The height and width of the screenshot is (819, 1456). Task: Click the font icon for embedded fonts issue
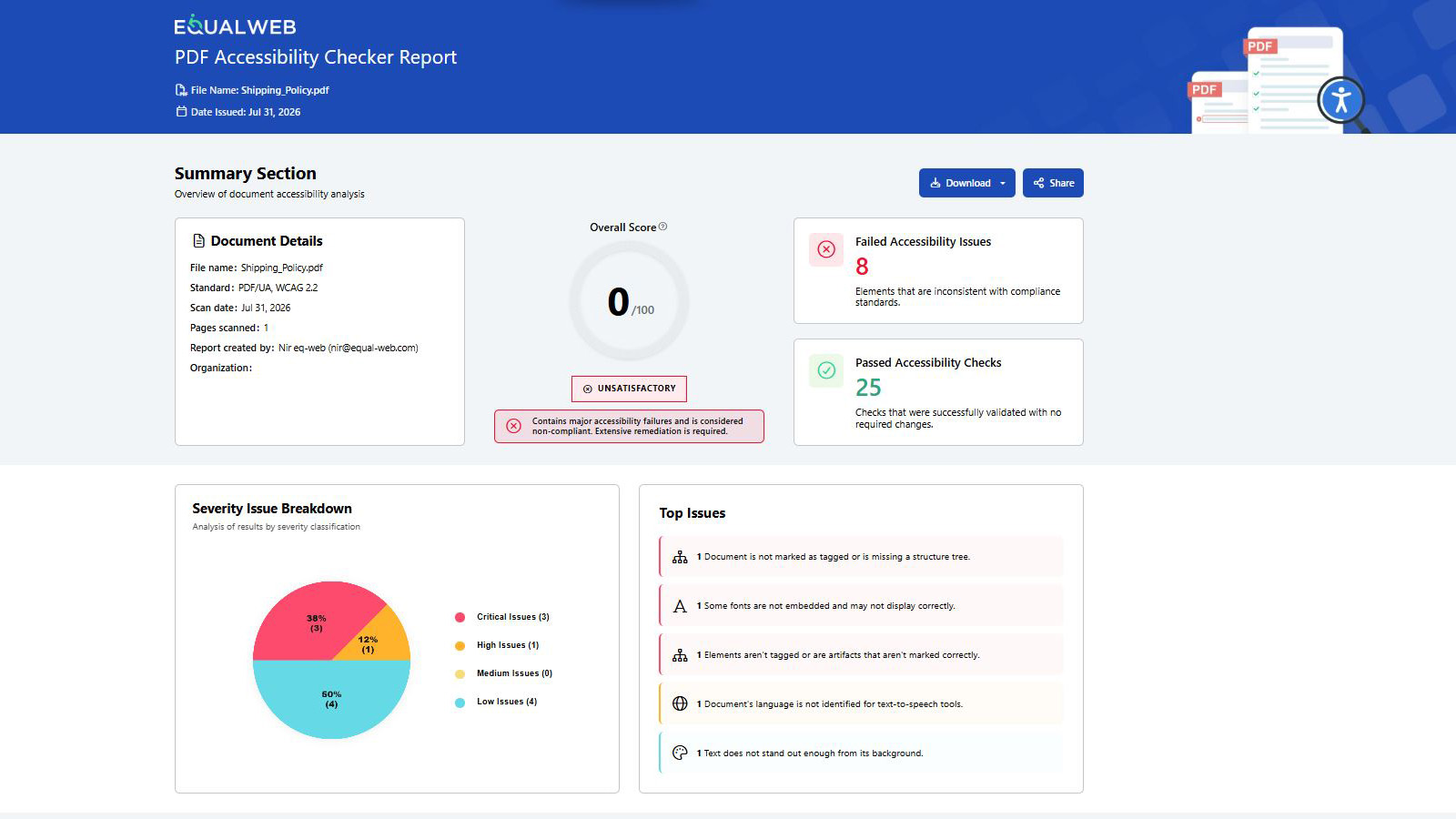point(680,606)
